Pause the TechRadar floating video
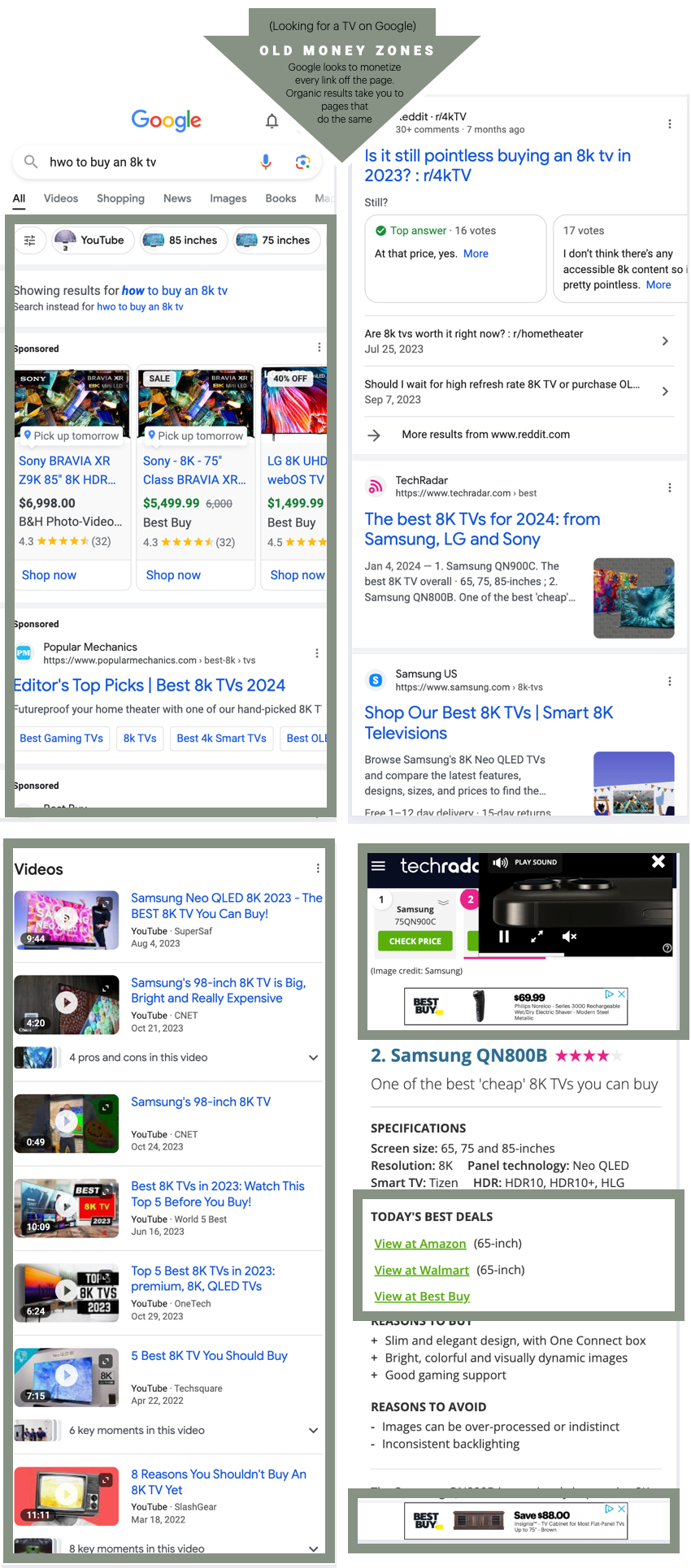The image size is (691, 1568). 504,937
